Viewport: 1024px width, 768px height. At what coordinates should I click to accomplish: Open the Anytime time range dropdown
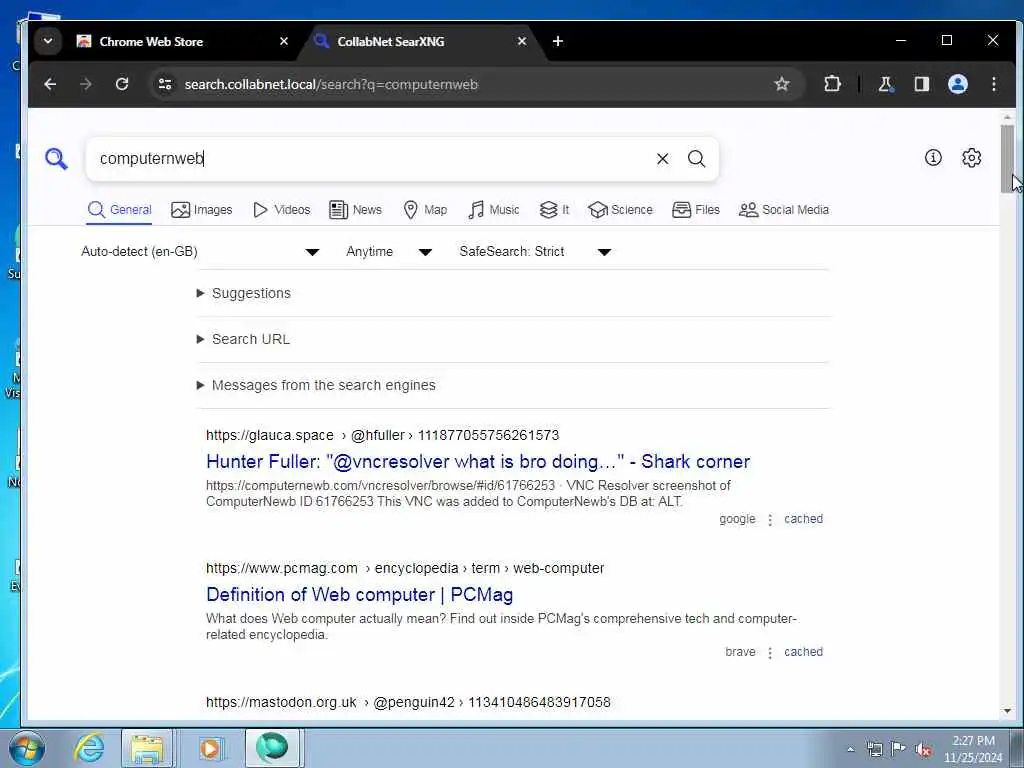click(x=389, y=251)
